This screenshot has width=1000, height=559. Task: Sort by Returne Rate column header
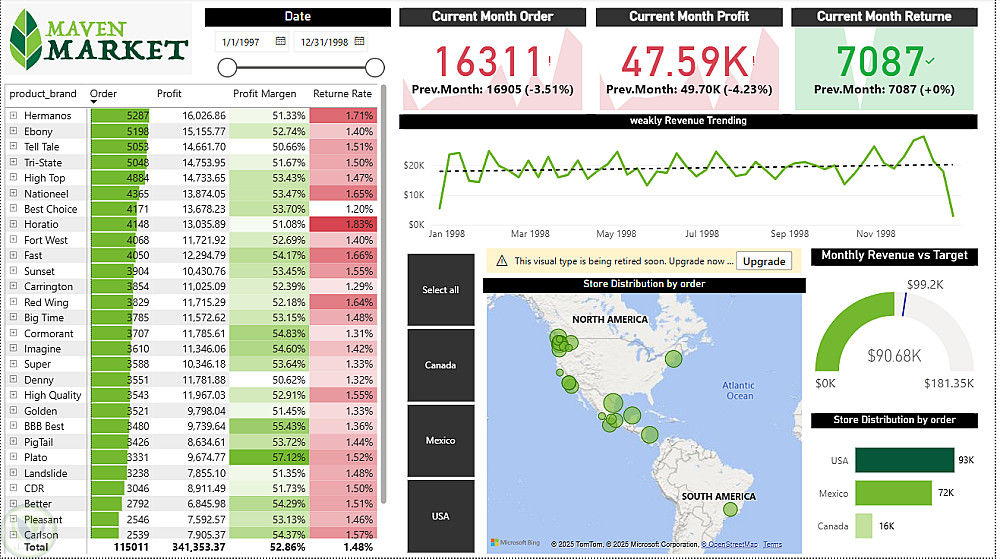342,94
